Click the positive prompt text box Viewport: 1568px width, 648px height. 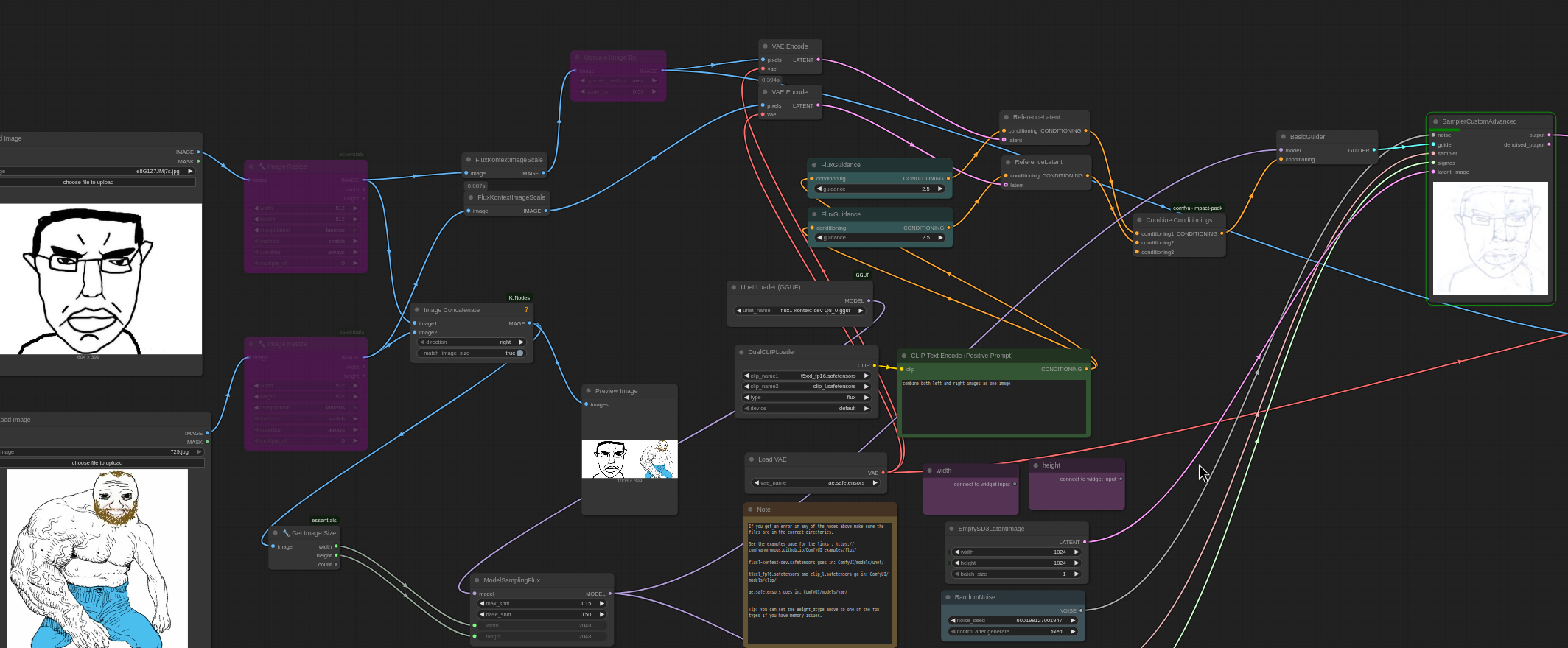[993, 406]
